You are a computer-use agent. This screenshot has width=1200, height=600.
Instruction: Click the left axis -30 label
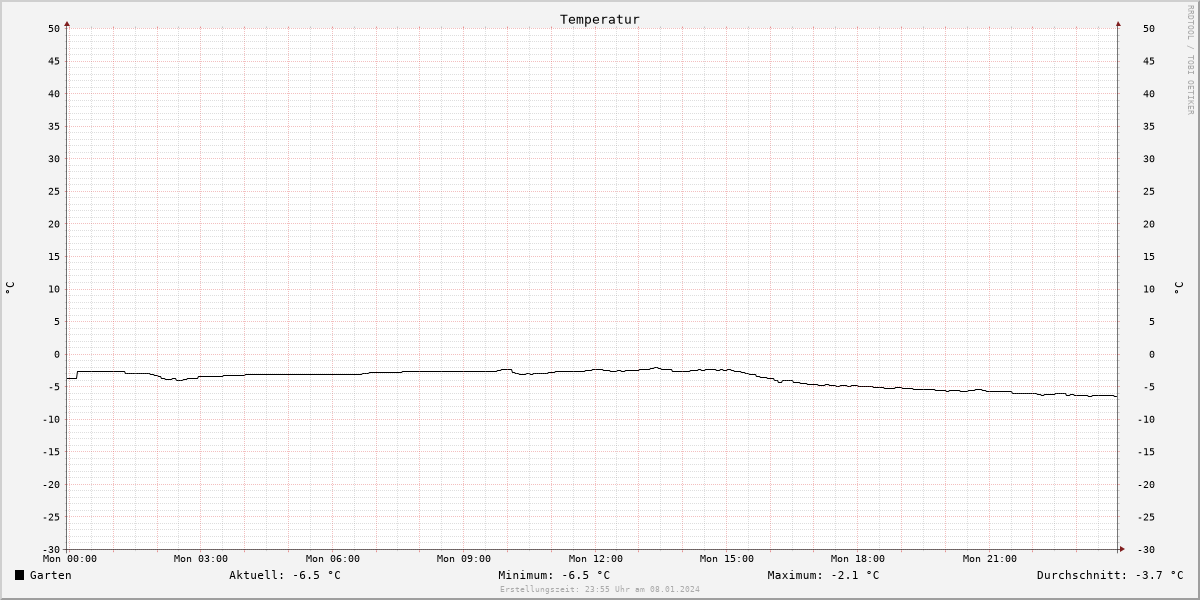click(51, 550)
